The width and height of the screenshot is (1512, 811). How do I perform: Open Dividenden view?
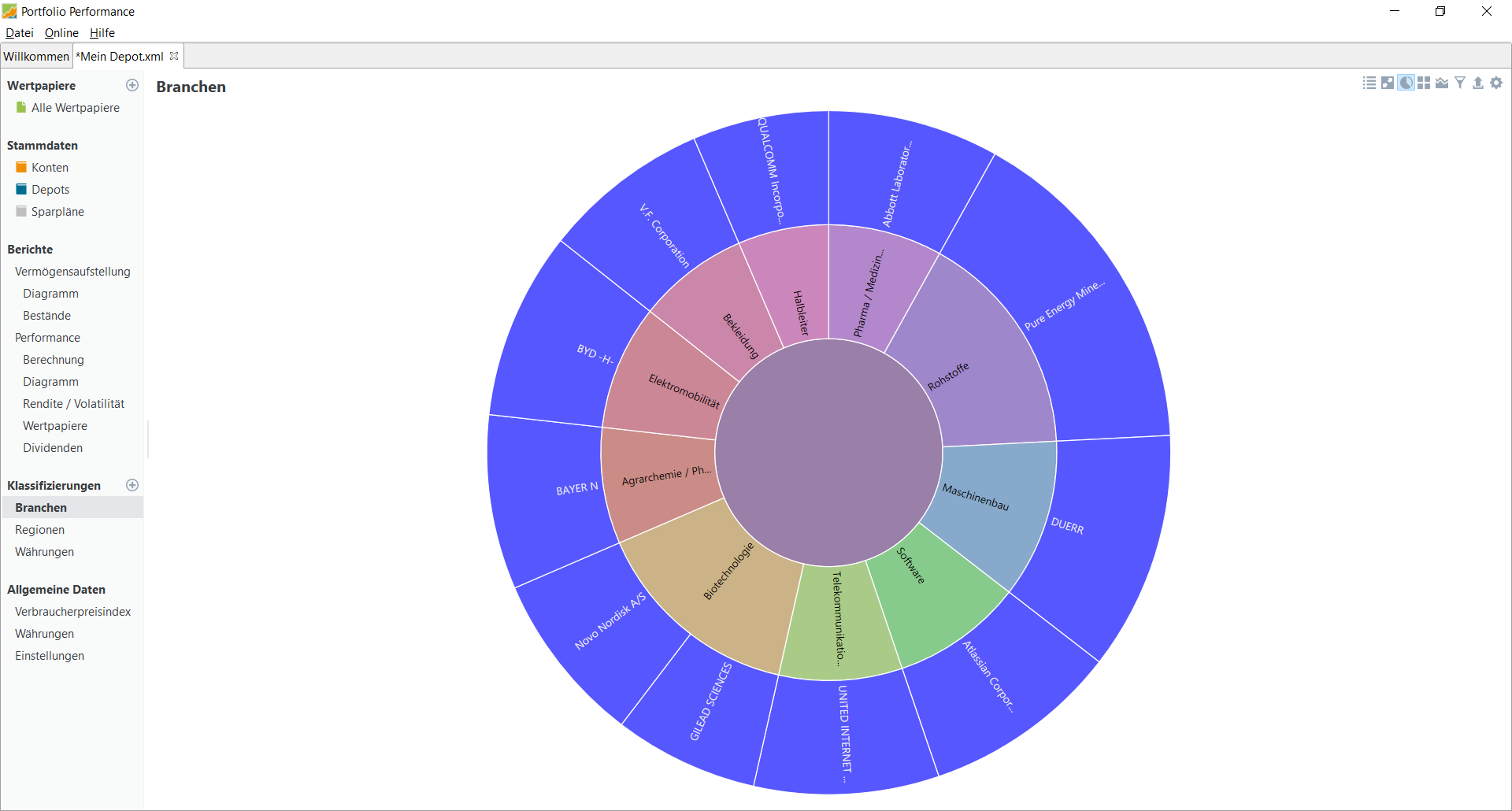[x=53, y=448]
